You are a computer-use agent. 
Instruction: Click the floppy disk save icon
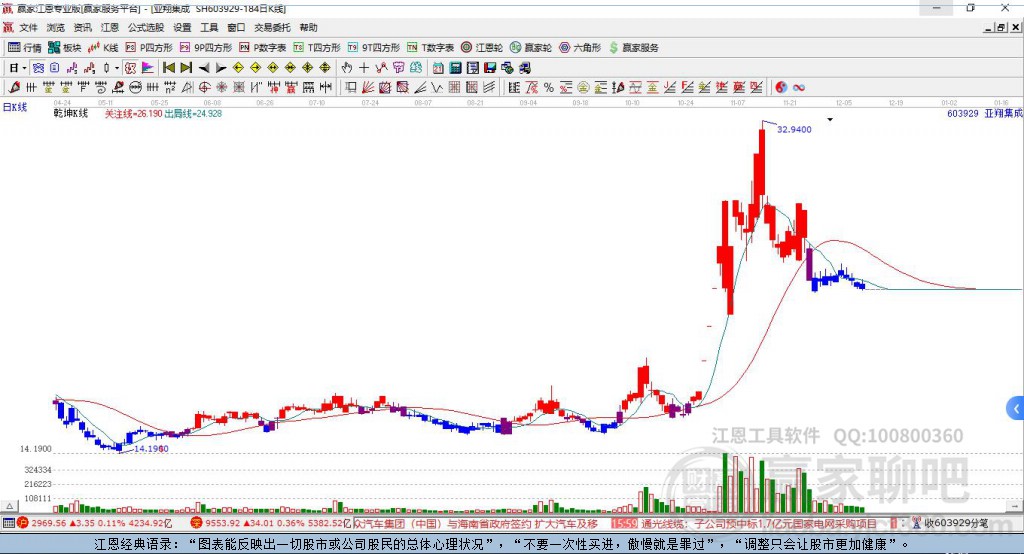[490, 68]
